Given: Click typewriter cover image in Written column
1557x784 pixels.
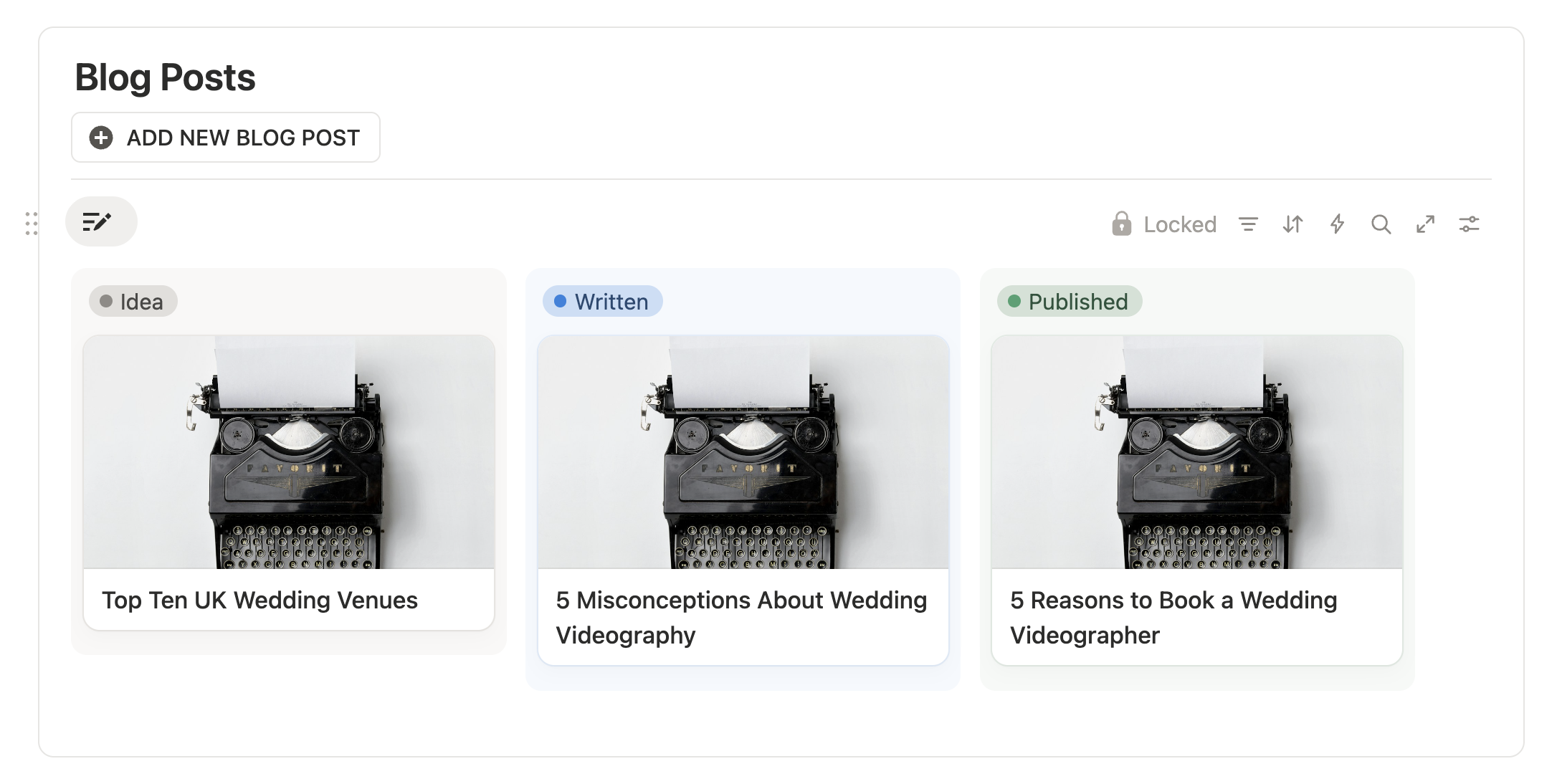Looking at the screenshot, I should coord(743,452).
